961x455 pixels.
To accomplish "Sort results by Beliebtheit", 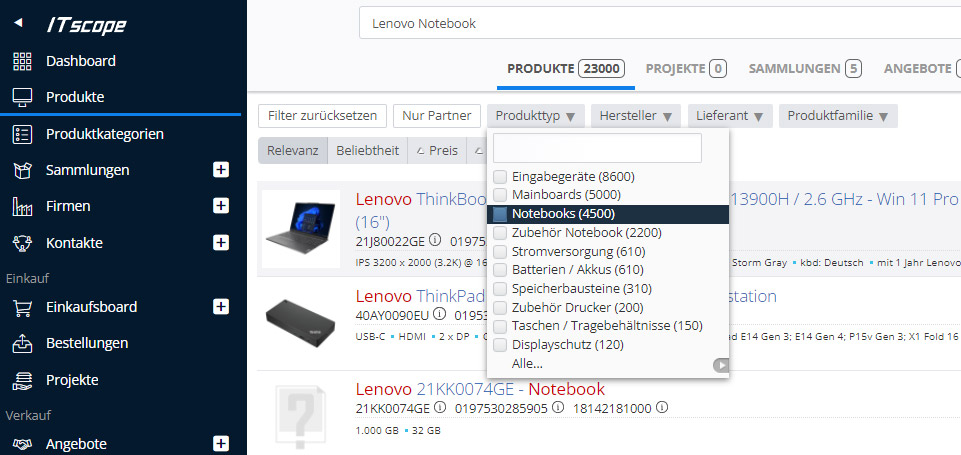I will 368,150.
